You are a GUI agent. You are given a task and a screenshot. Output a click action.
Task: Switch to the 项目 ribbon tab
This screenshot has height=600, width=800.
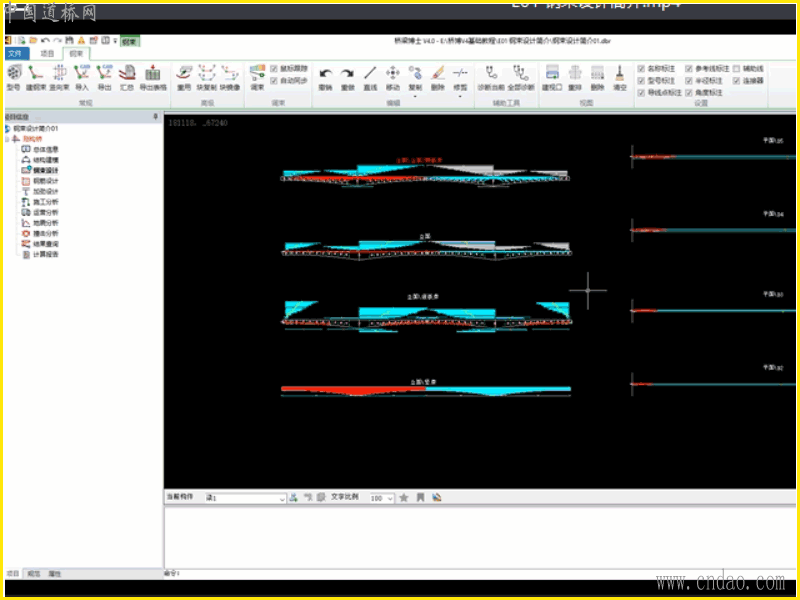pyautogui.click(x=47, y=53)
